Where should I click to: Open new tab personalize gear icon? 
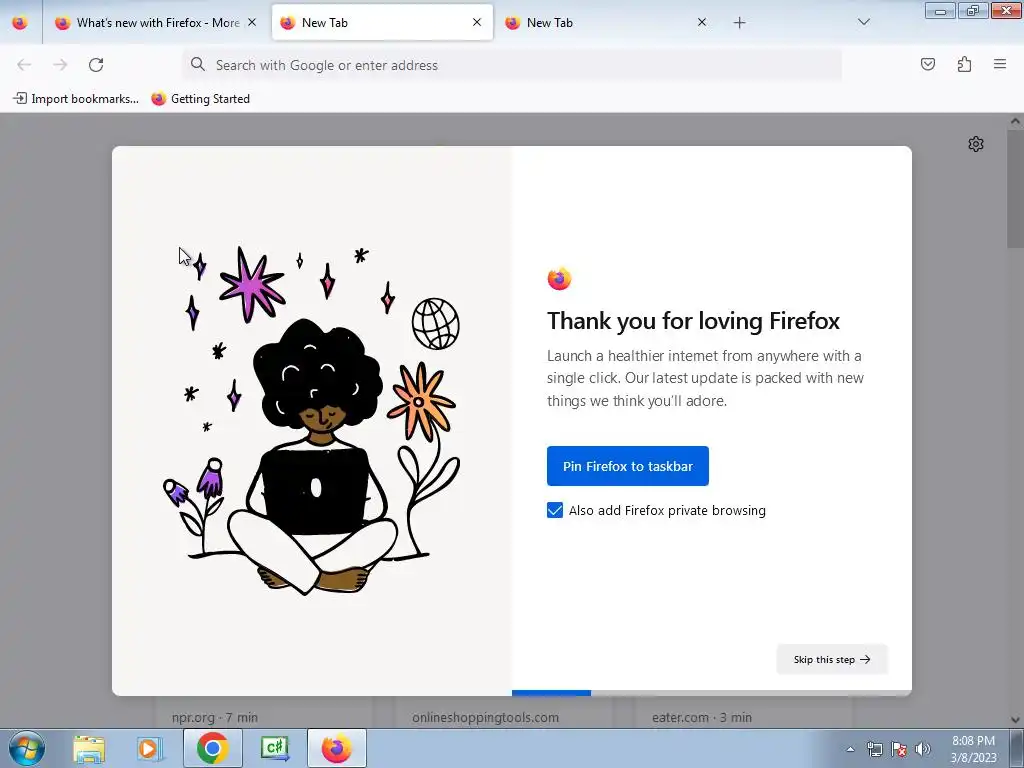976,144
